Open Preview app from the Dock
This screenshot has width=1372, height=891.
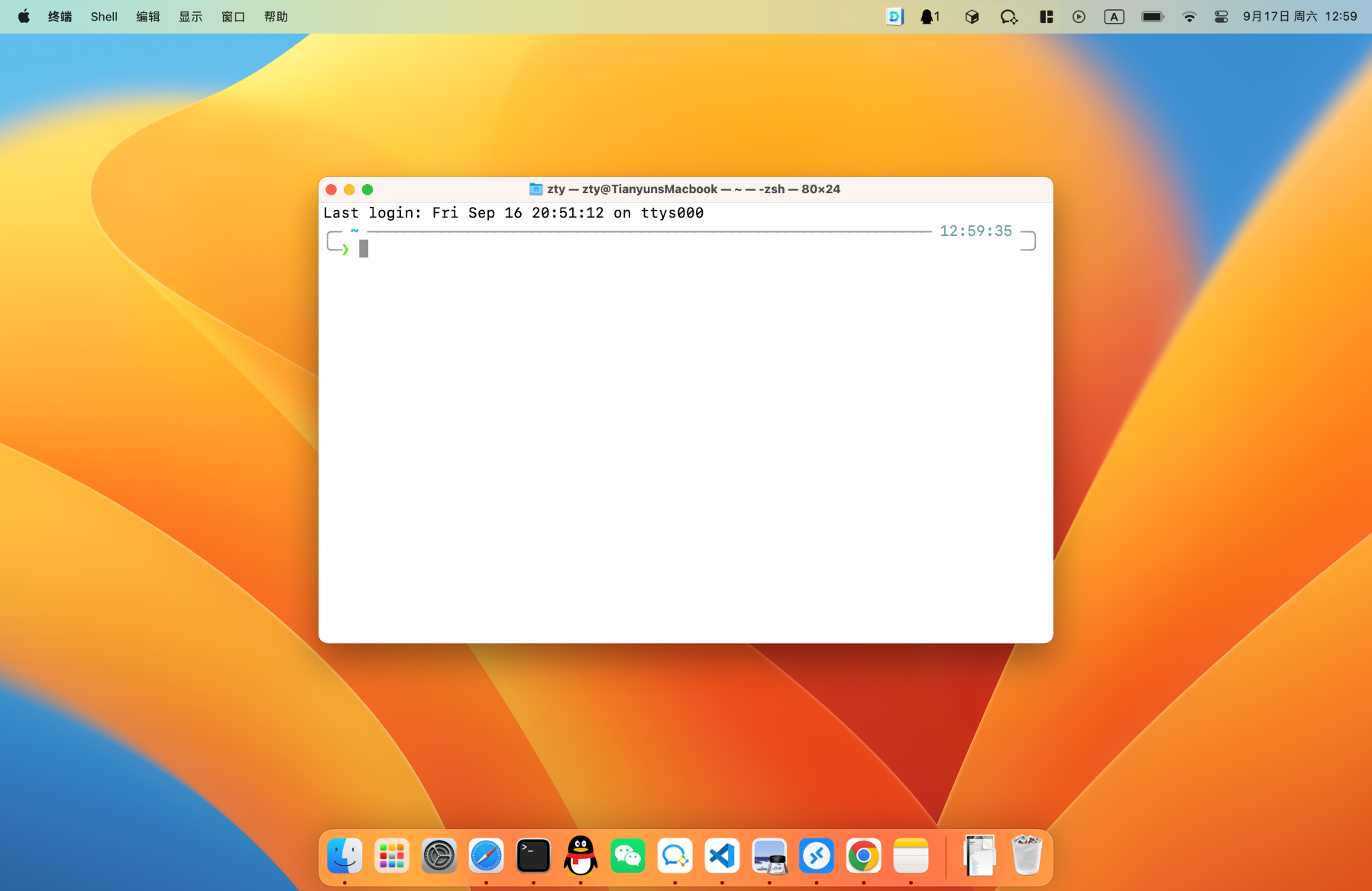769,856
